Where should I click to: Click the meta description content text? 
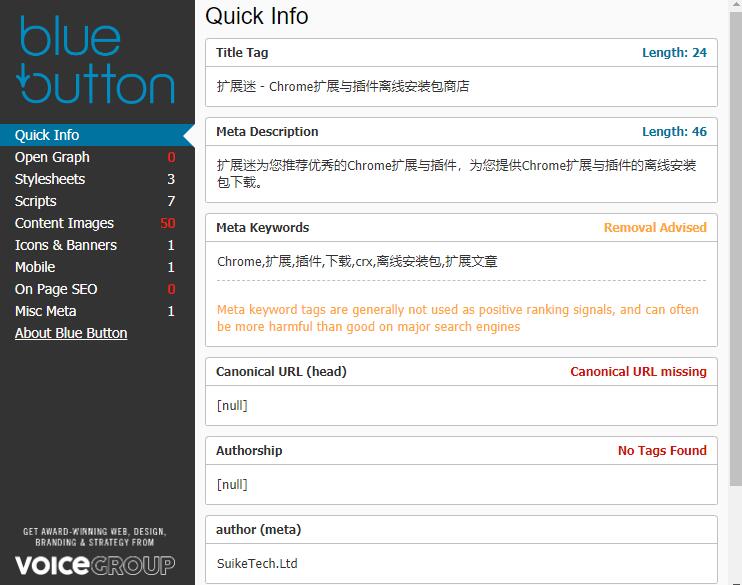(456, 174)
